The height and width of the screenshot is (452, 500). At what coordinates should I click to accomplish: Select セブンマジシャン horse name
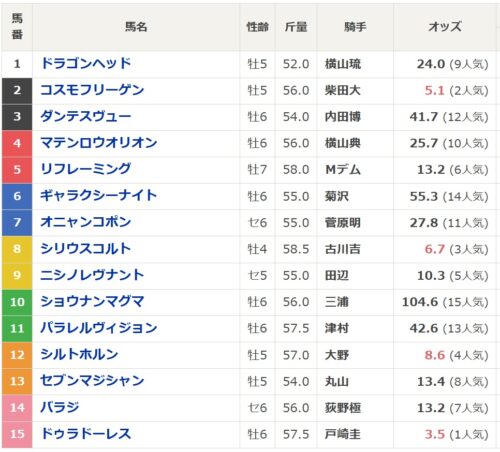click(x=92, y=381)
